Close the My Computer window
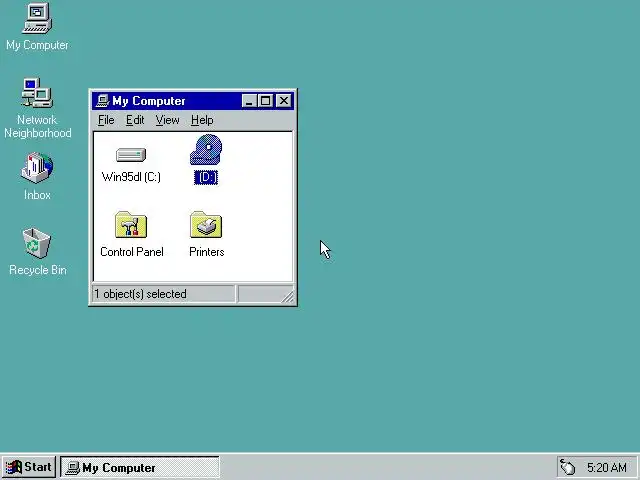Screen dimensions: 640x480 point(284,101)
